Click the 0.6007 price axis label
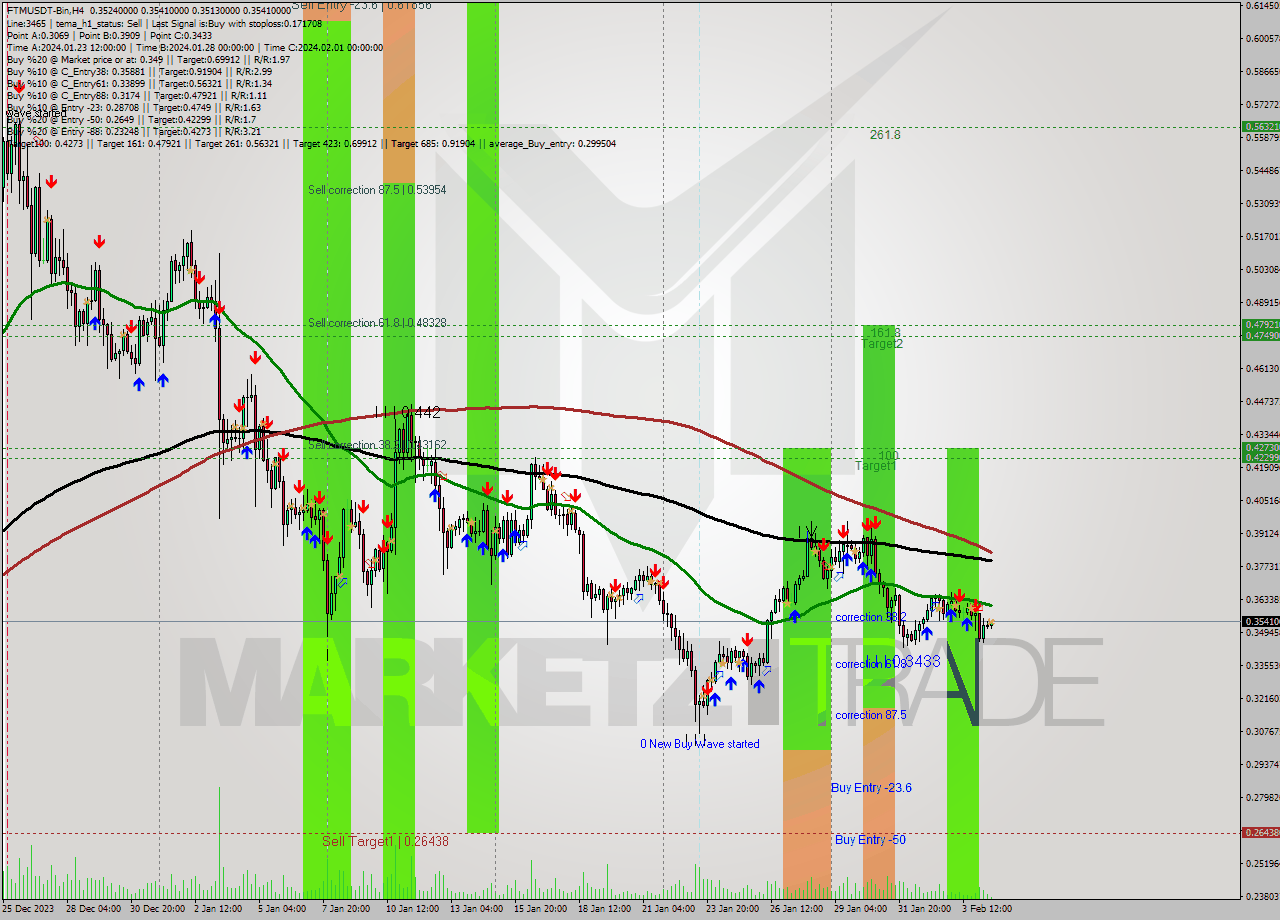The height and width of the screenshot is (920, 1280). 1262,38
